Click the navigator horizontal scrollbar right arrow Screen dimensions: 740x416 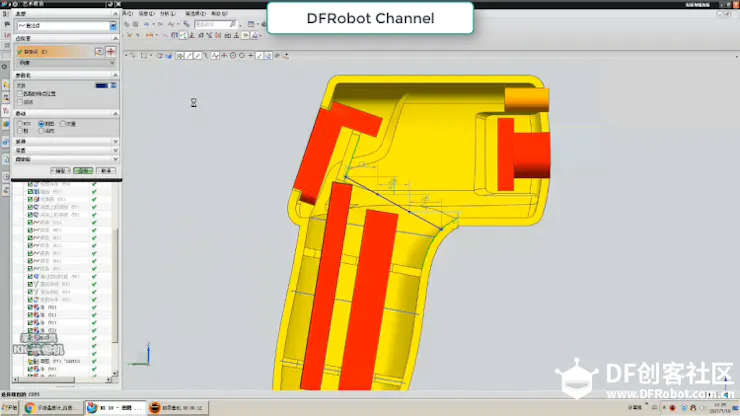pyautogui.click(x=109, y=379)
